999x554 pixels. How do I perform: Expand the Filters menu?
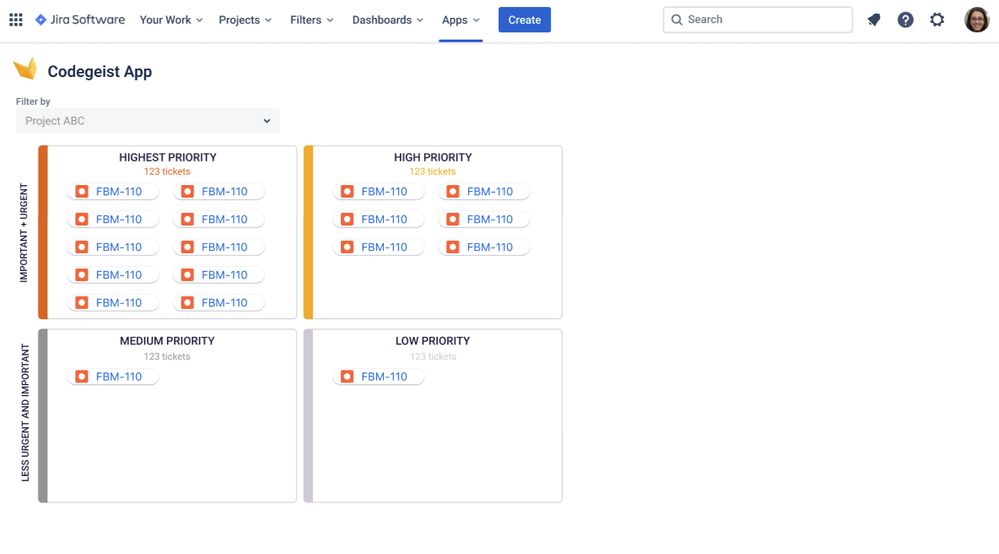click(x=312, y=20)
